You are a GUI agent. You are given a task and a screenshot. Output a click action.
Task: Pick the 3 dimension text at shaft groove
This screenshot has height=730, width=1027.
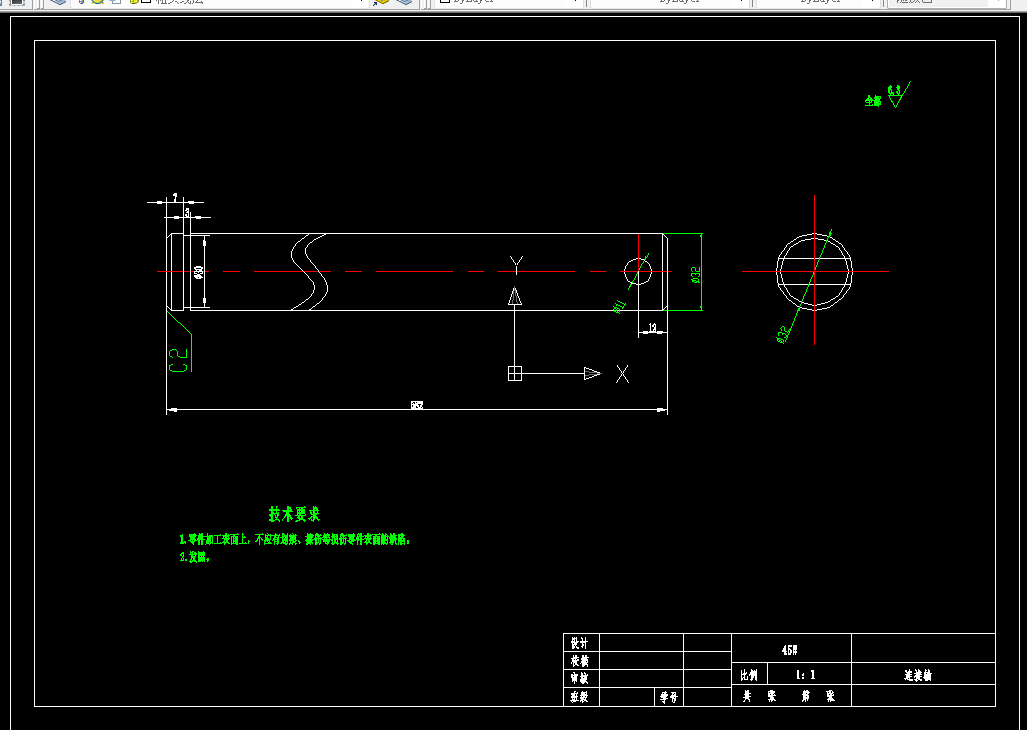pos(187,213)
